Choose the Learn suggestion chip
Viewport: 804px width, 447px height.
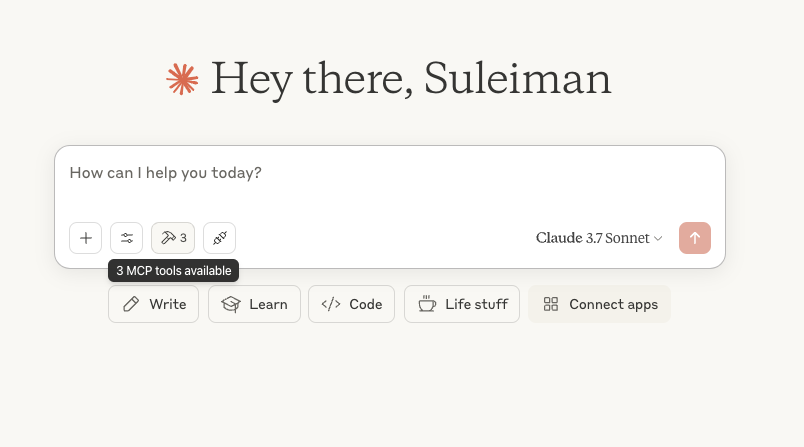(x=253, y=304)
